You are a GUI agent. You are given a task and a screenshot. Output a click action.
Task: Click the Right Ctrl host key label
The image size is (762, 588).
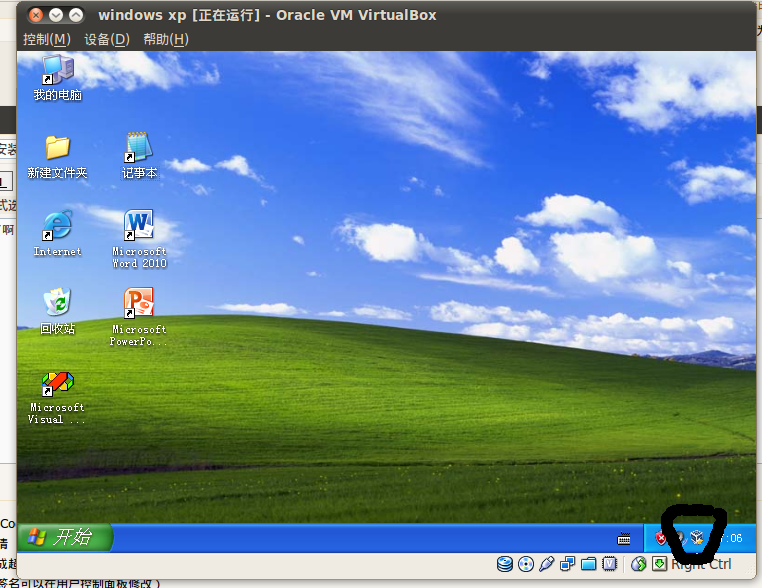click(x=701, y=564)
